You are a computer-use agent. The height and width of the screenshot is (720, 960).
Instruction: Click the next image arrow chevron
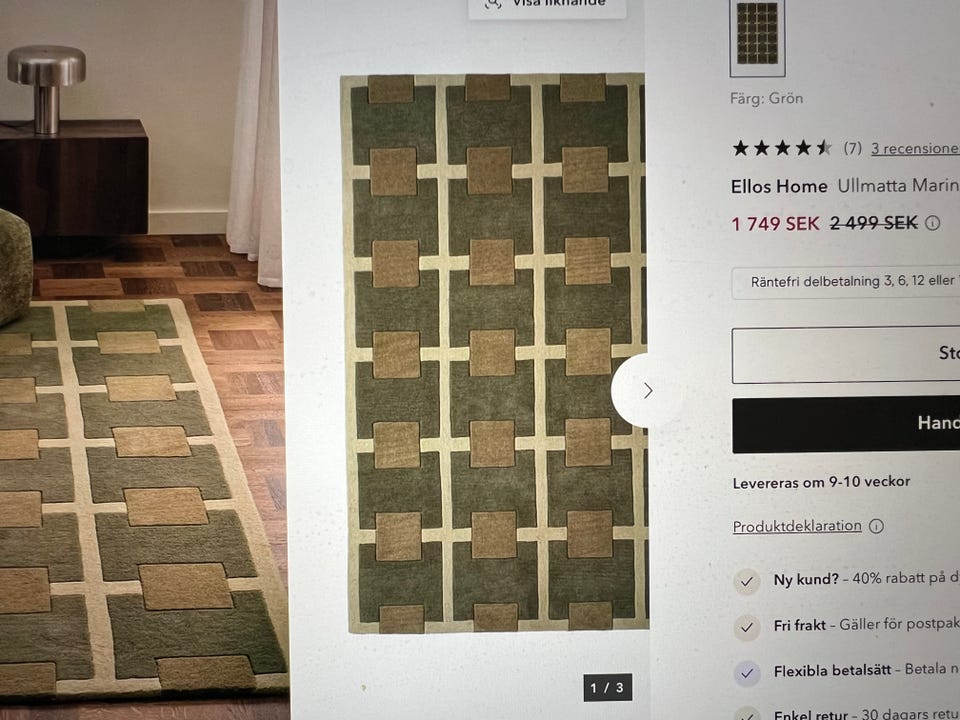click(x=648, y=391)
